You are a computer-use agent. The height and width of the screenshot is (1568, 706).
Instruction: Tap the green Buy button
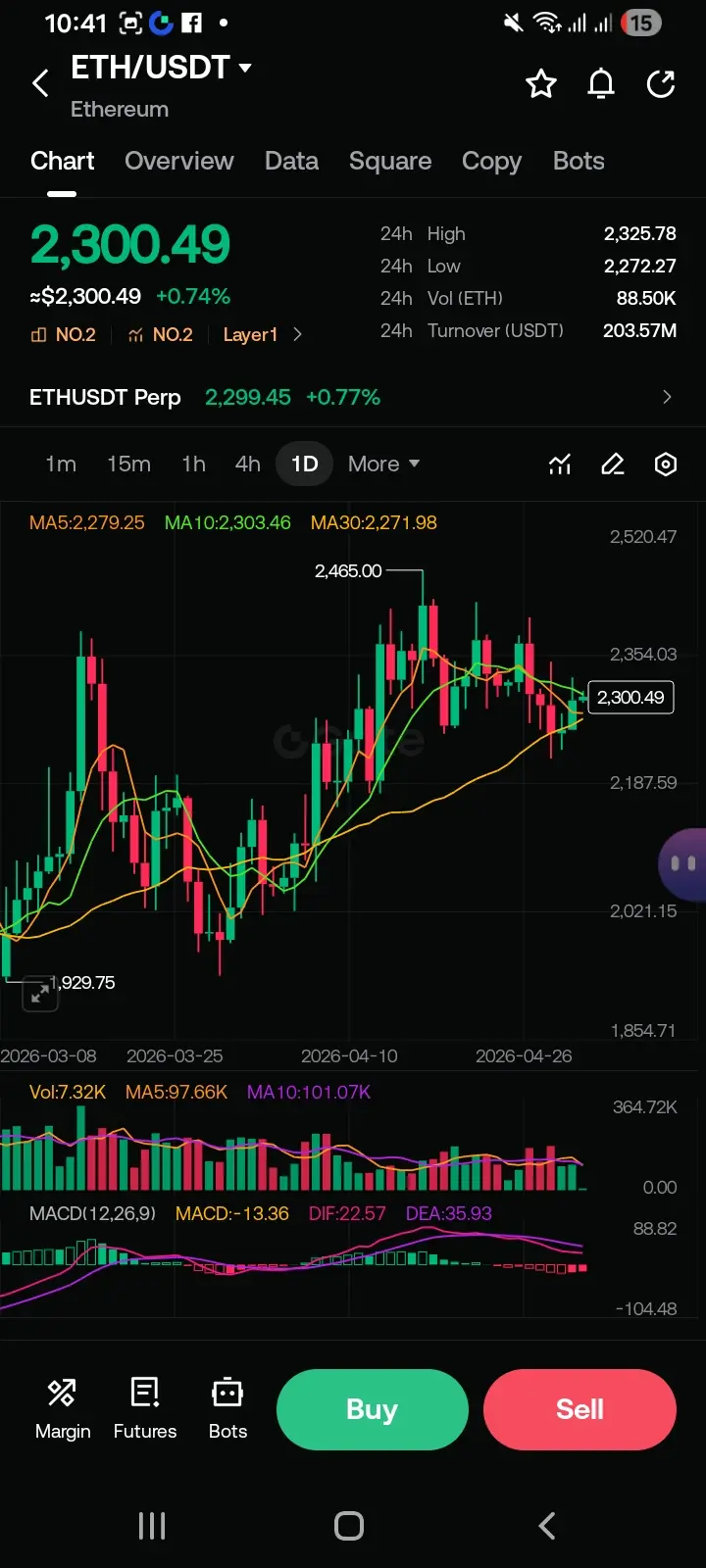(x=372, y=1409)
